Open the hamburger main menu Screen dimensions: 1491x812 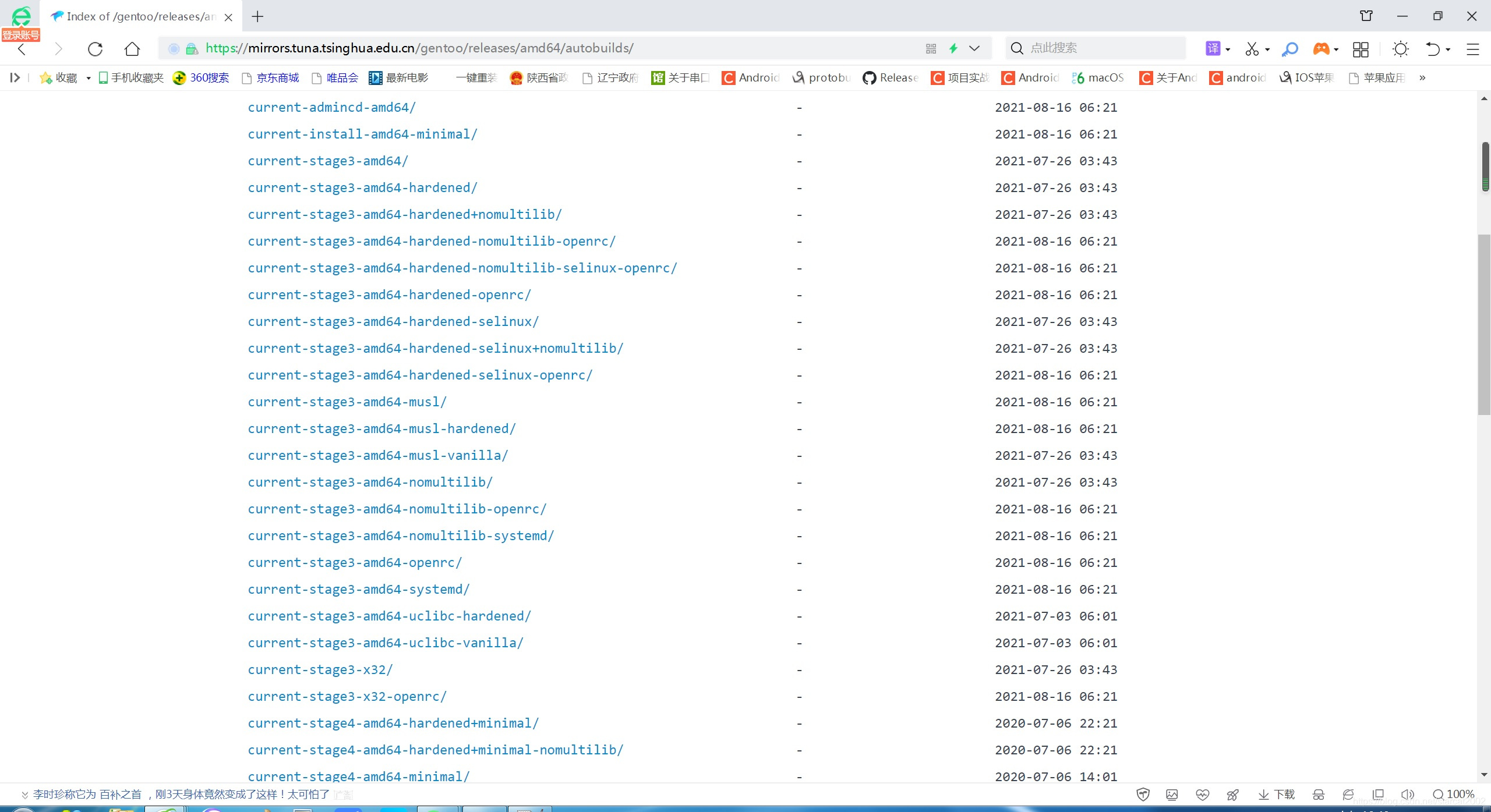click(1473, 49)
